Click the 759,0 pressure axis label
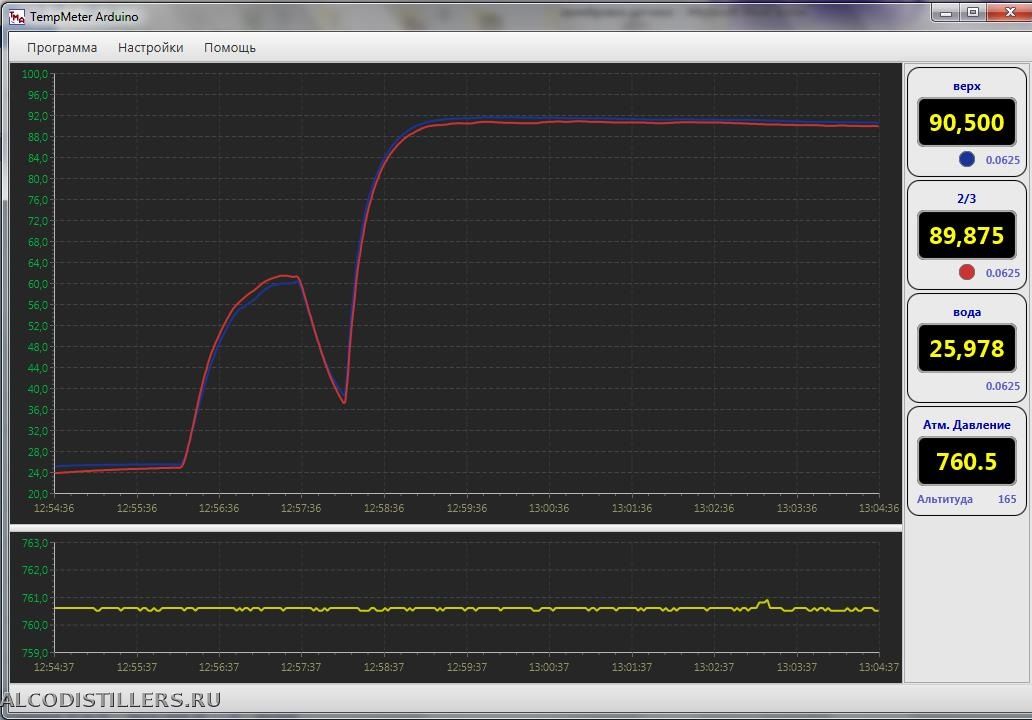 pyautogui.click(x=35, y=653)
